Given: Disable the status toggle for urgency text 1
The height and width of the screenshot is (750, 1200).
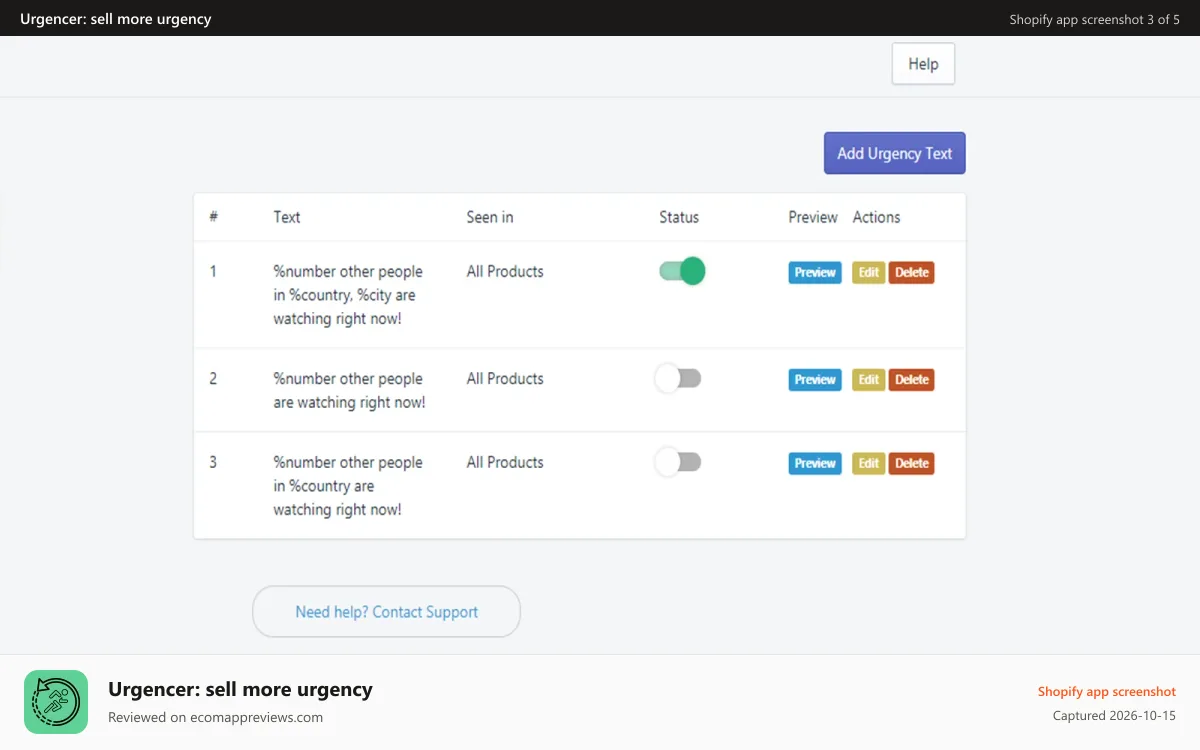Looking at the screenshot, I should (682, 271).
